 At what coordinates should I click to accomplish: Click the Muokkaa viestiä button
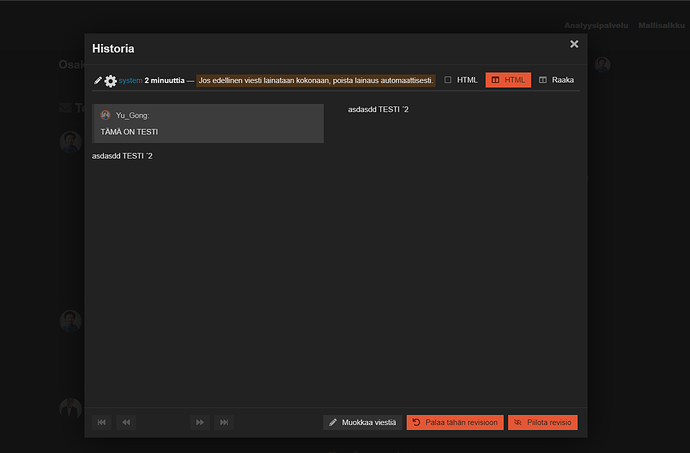coord(363,422)
